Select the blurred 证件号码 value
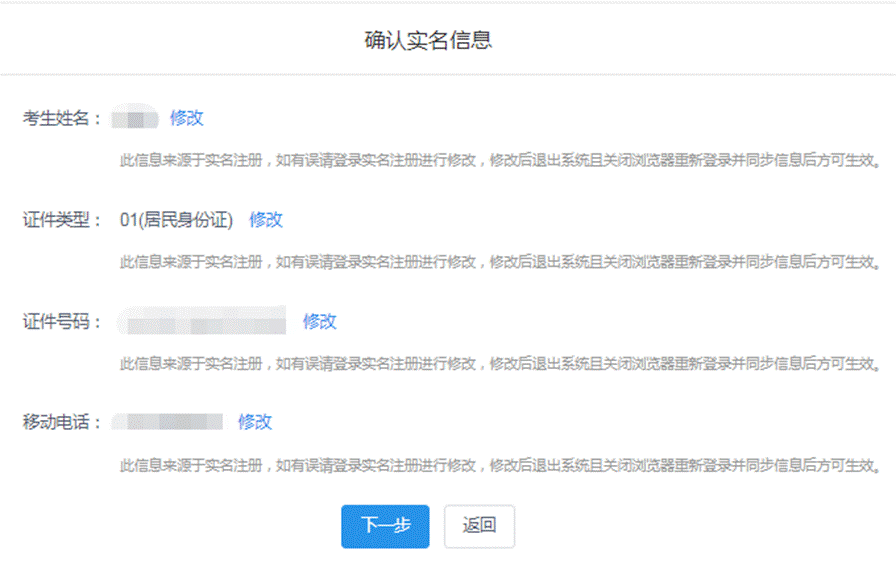Viewport: 896px width, 571px height. tap(202, 322)
